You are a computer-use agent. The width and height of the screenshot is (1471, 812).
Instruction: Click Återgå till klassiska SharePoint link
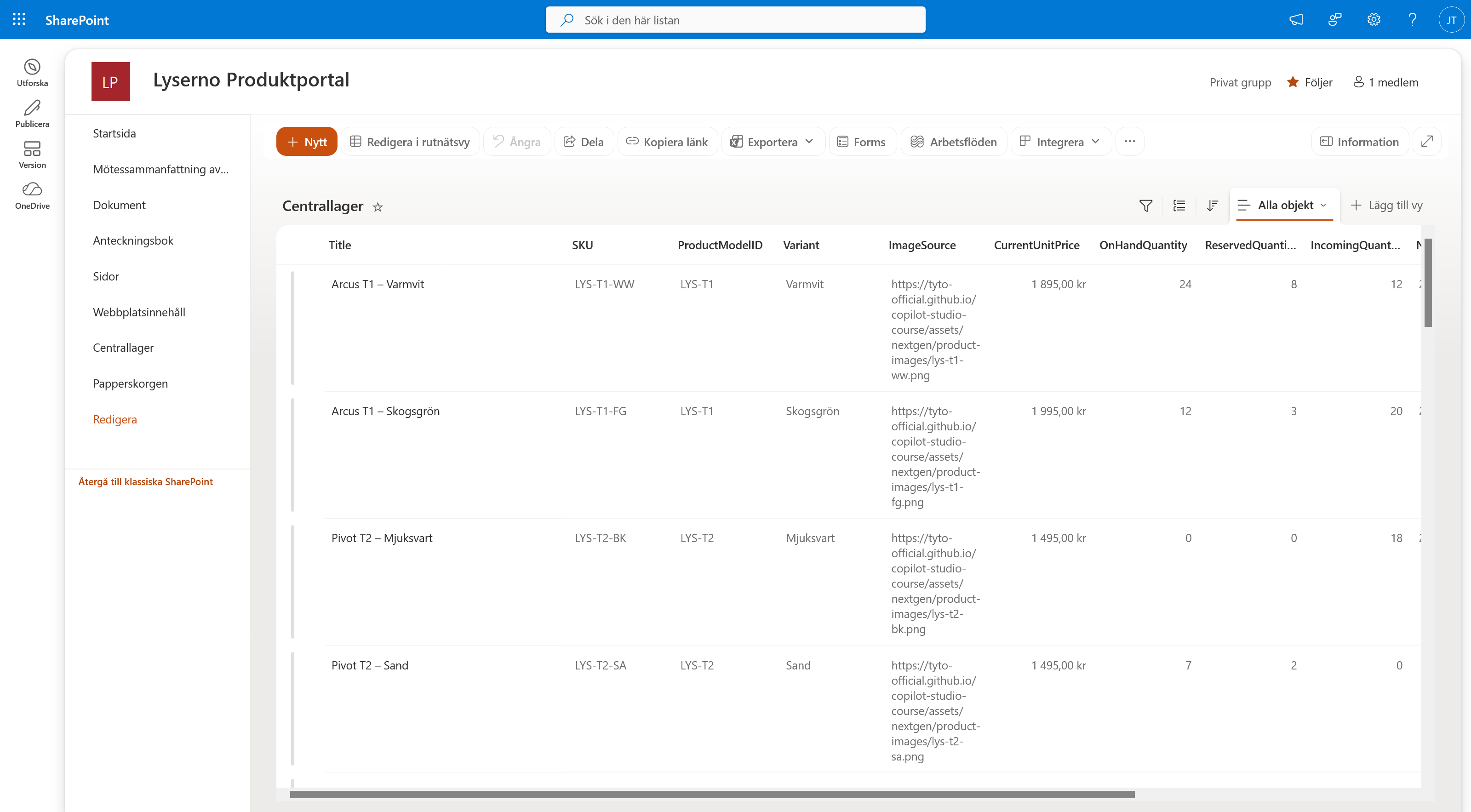tap(145, 481)
